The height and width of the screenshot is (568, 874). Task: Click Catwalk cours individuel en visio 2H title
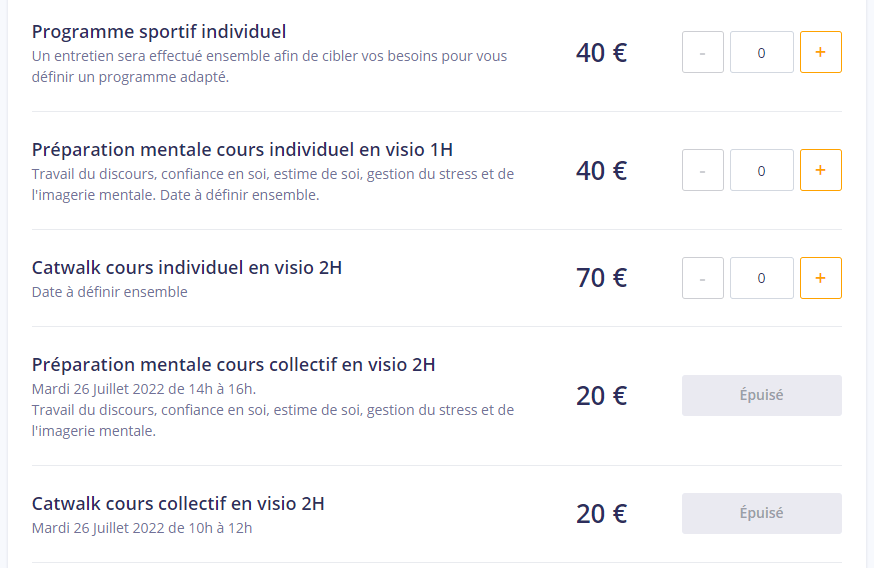tap(187, 268)
